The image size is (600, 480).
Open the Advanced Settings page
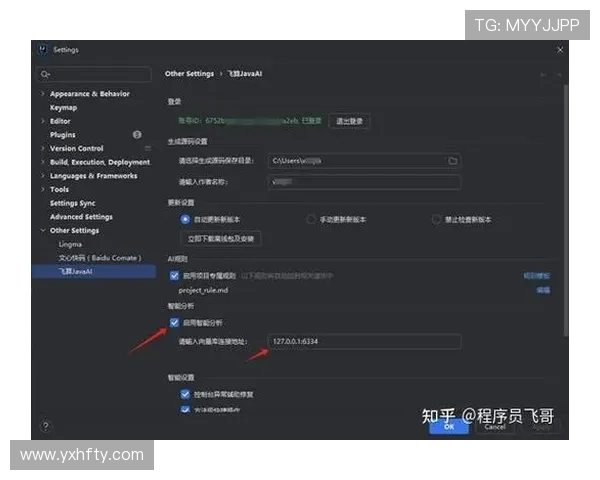click(x=81, y=217)
